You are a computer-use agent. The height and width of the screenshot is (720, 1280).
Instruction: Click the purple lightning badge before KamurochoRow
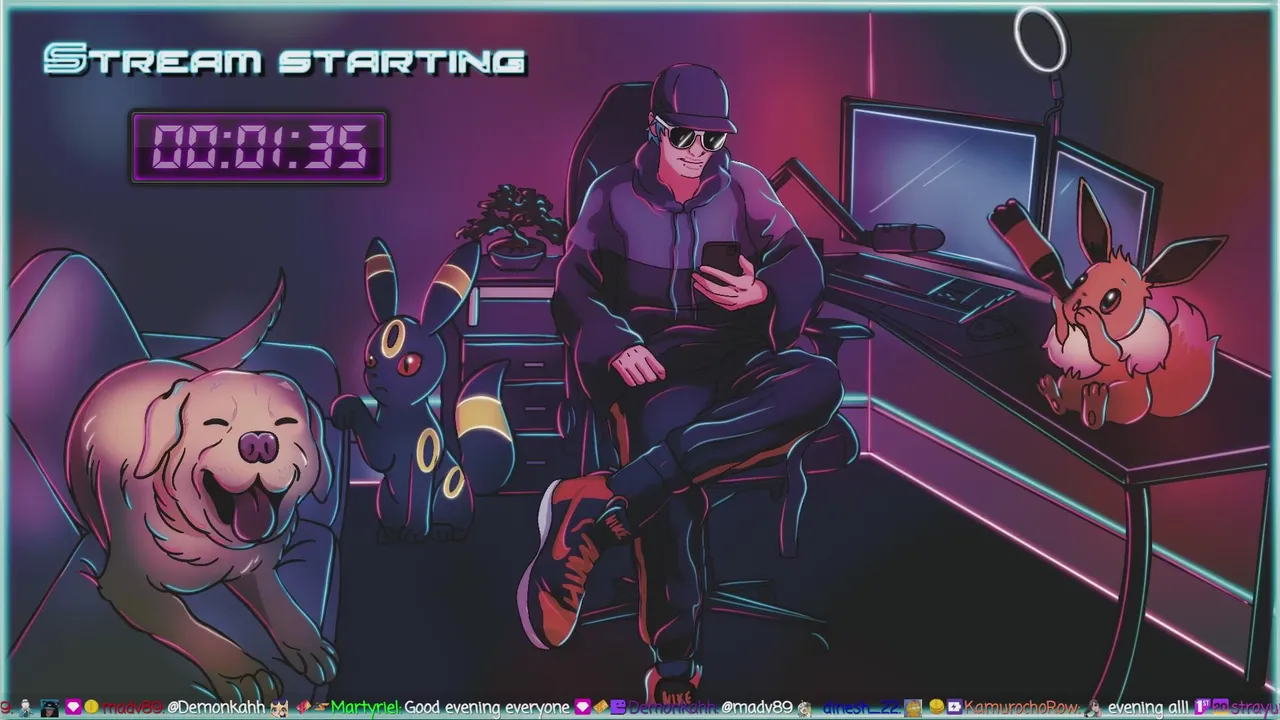tap(954, 707)
